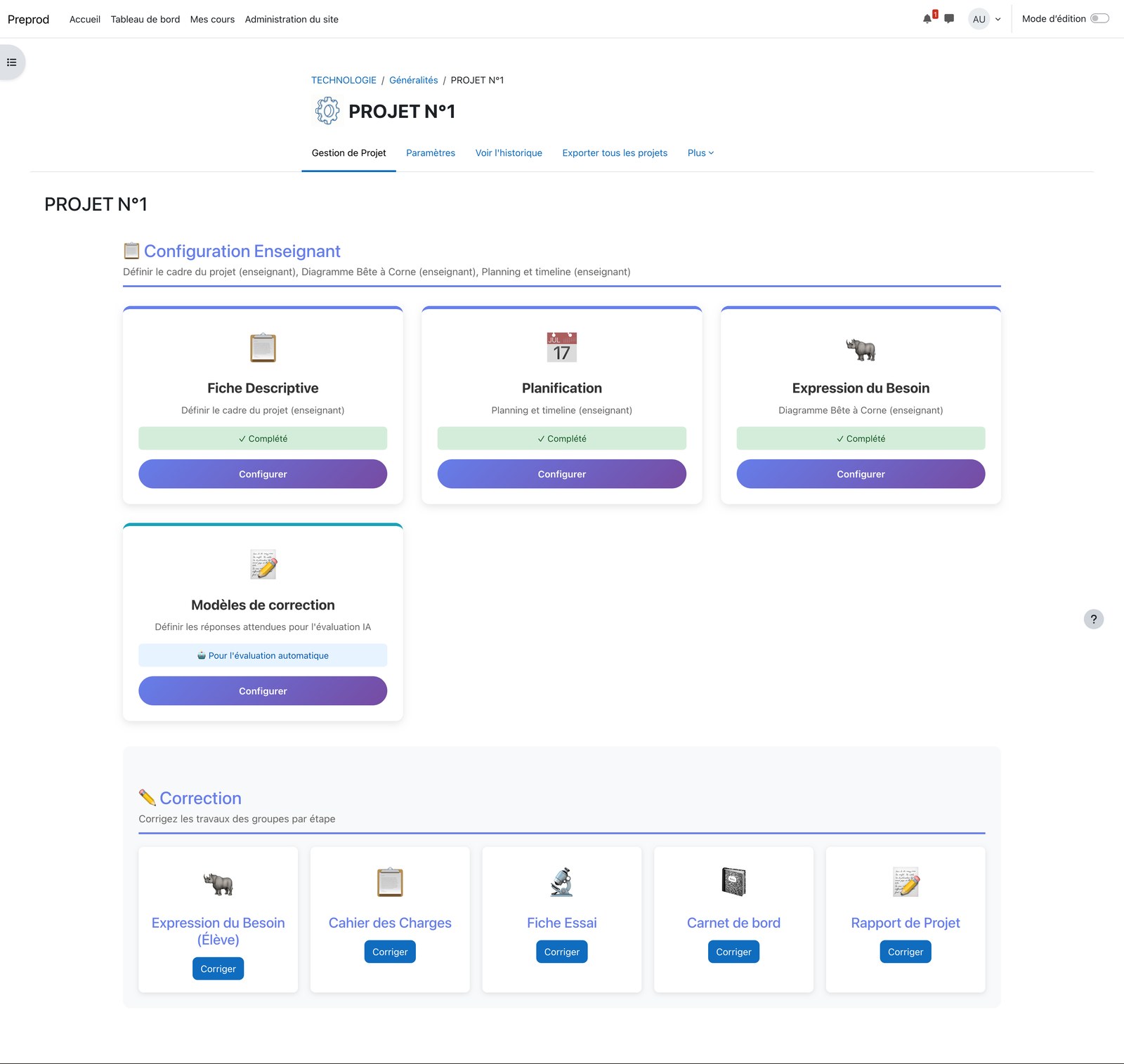Click the Complété status on Planification
Screen dimensions: 1124x1064
562,438
